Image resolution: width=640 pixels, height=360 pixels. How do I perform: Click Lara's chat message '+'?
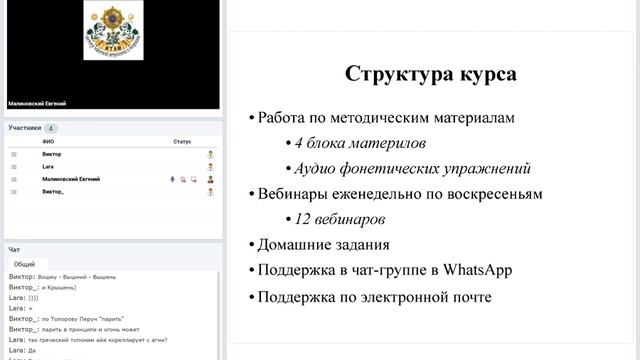(30, 309)
